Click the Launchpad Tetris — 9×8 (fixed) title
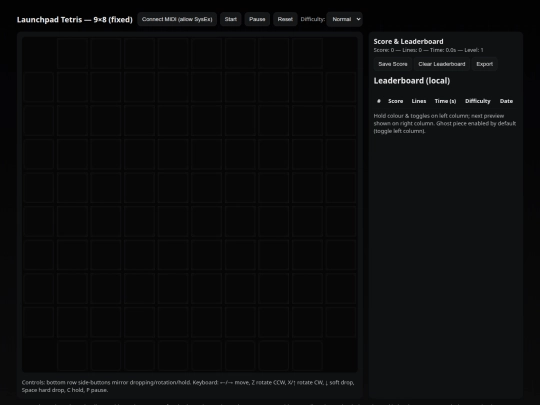 click(x=75, y=20)
